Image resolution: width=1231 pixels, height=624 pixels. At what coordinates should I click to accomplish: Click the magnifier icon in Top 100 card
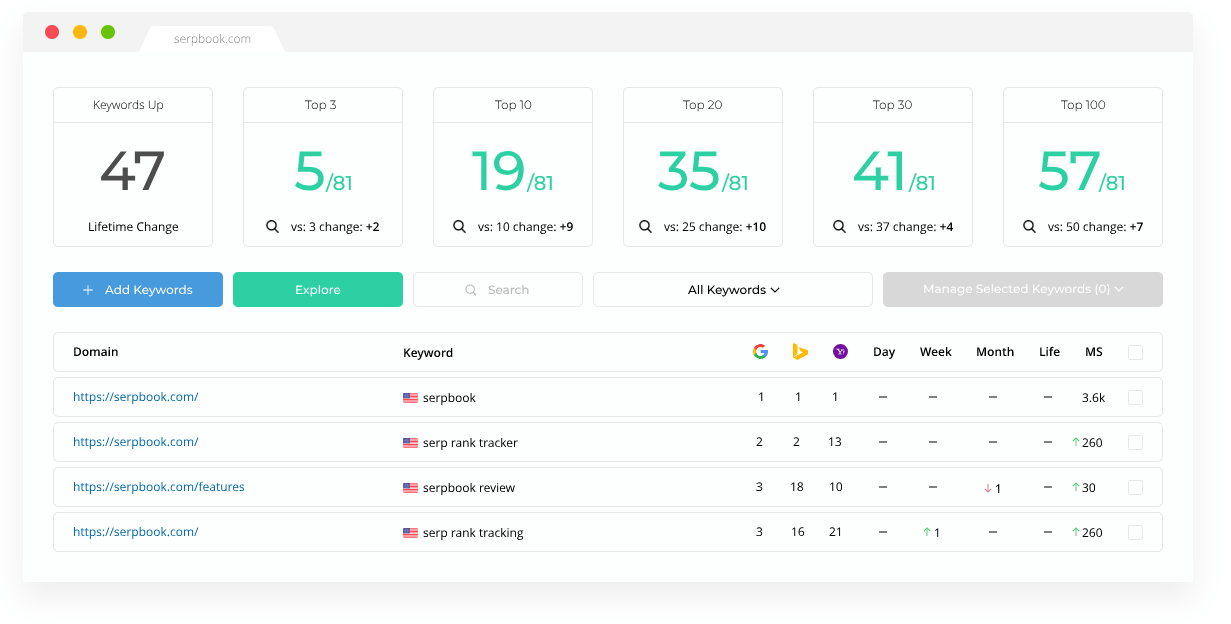1029,227
